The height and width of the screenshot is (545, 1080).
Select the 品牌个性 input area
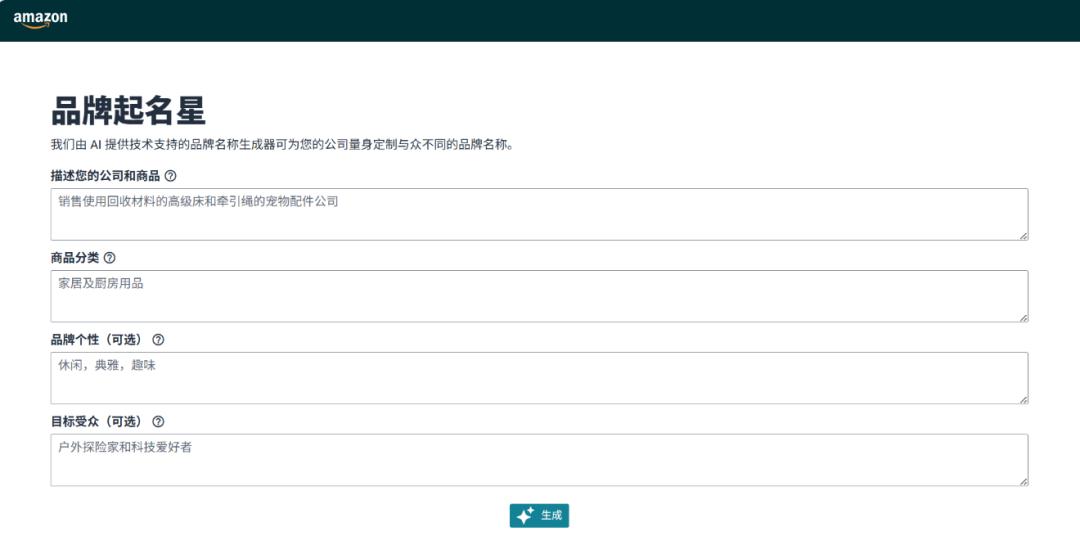pos(539,378)
